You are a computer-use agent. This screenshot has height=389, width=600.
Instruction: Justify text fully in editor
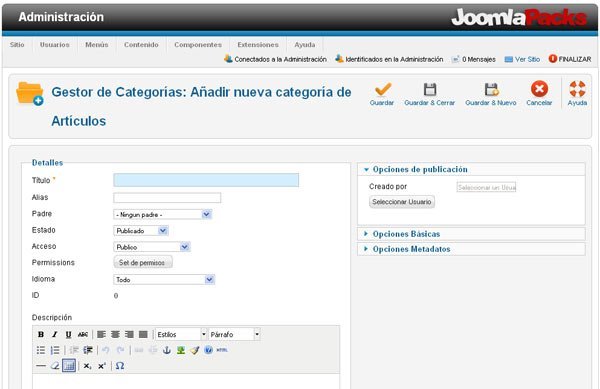coord(143,334)
